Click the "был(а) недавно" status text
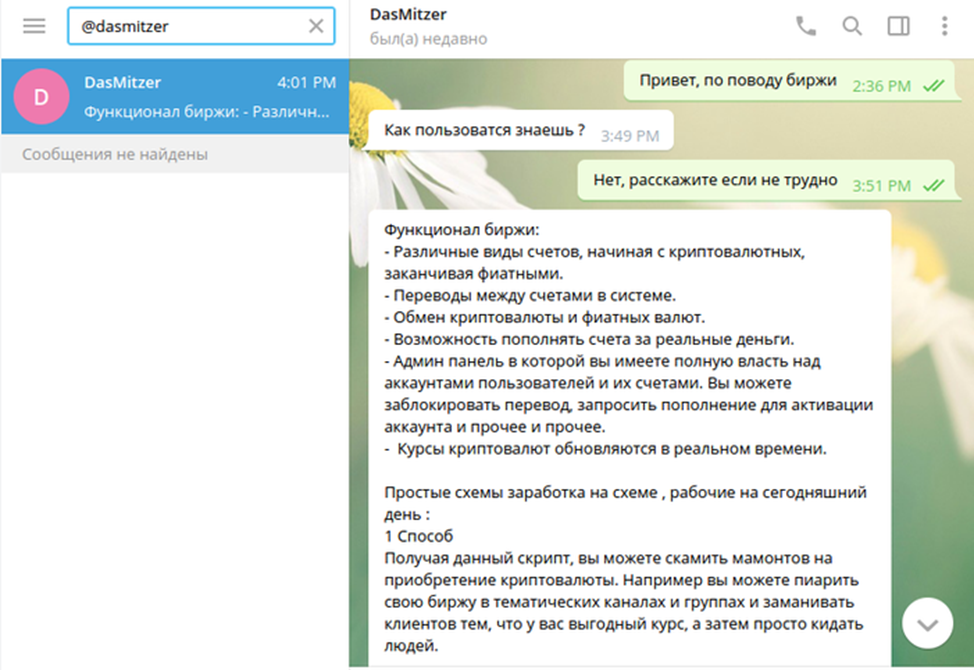974x670 pixels. [x=428, y=39]
